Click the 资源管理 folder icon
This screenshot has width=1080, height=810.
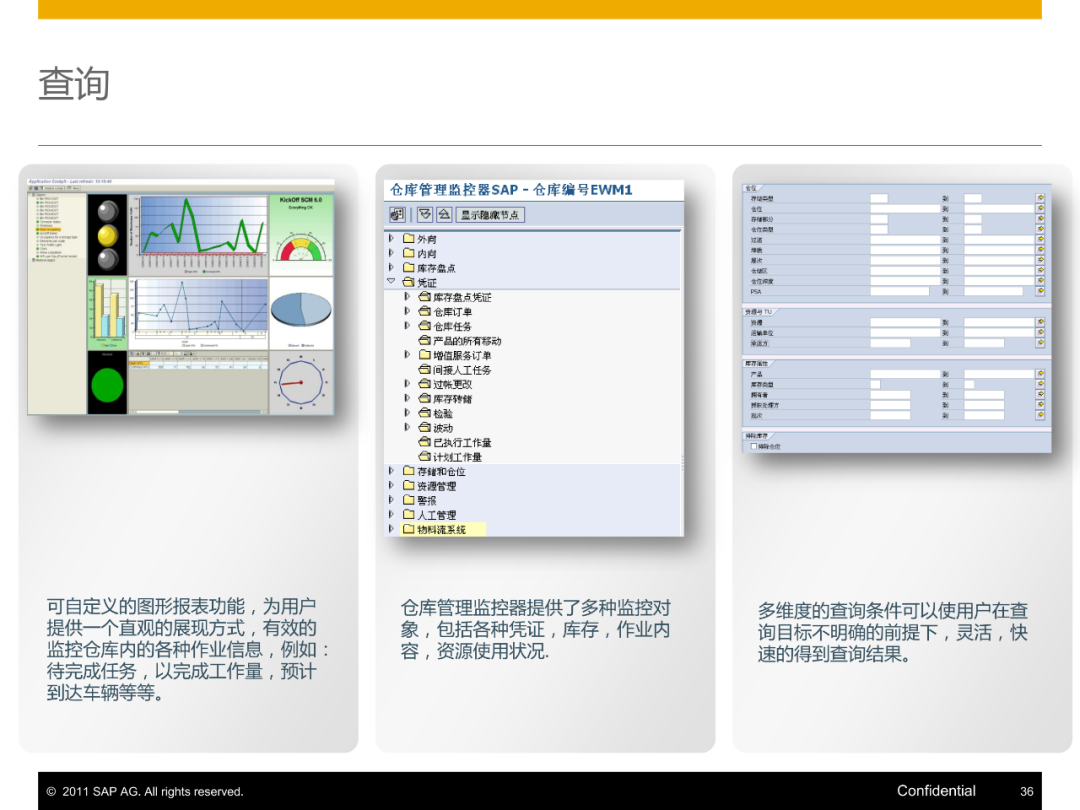[408, 485]
